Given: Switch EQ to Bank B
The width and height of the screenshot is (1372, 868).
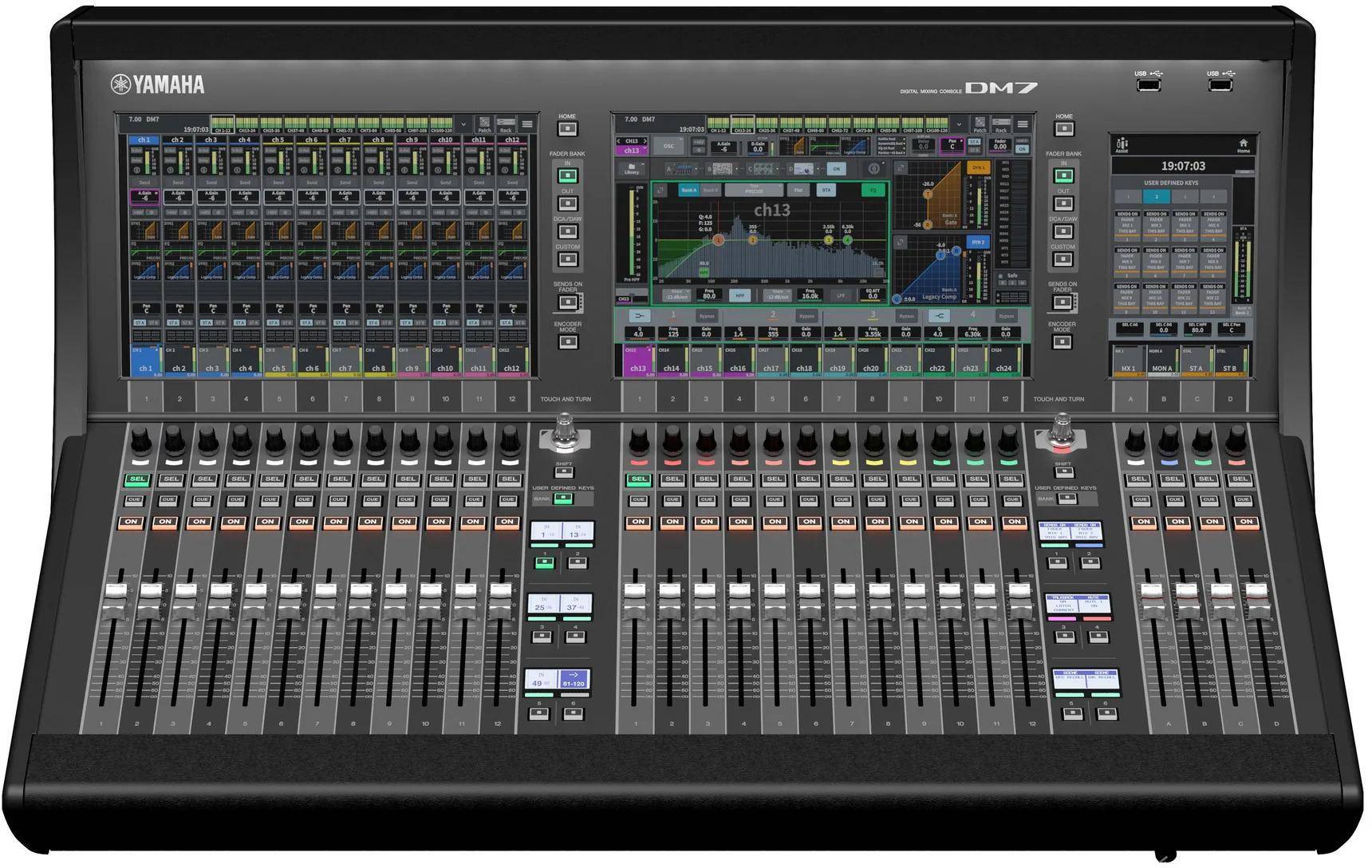Looking at the screenshot, I should click(710, 191).
